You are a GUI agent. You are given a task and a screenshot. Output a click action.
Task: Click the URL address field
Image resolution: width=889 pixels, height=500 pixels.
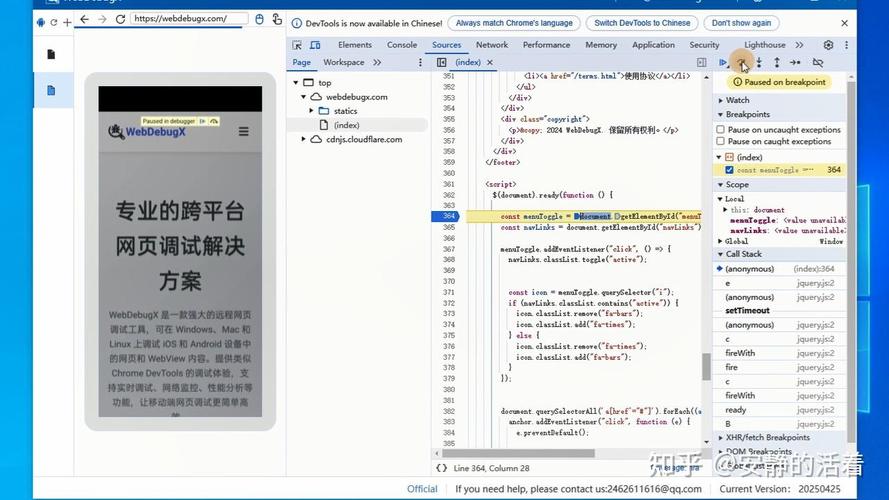189,19
